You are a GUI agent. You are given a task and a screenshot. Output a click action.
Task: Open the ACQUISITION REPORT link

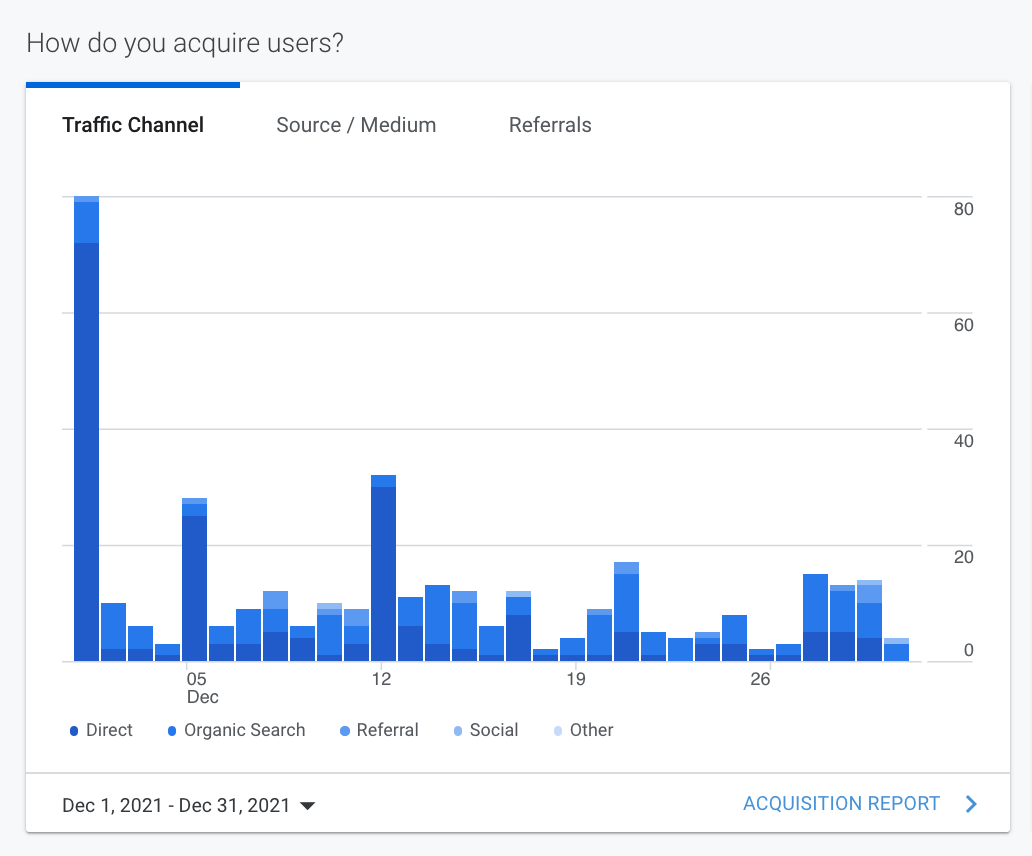tap(841, 803)
